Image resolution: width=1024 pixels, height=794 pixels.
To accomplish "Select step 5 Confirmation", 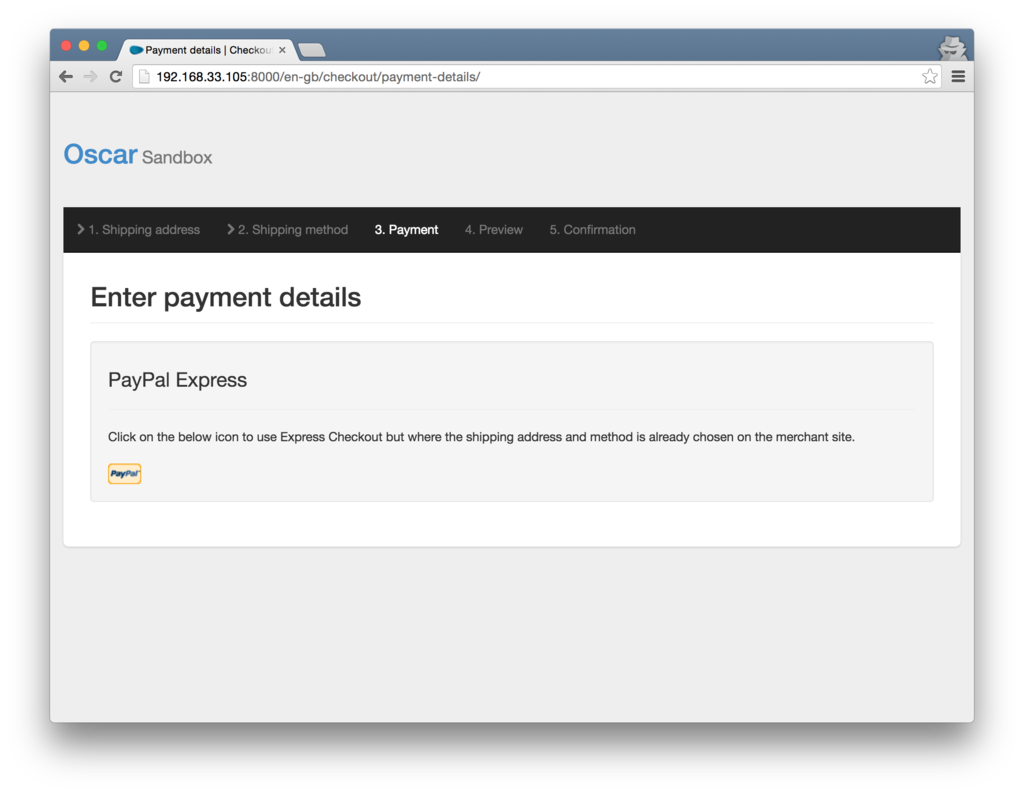I will pyautogui.click(x=592, y=230).
